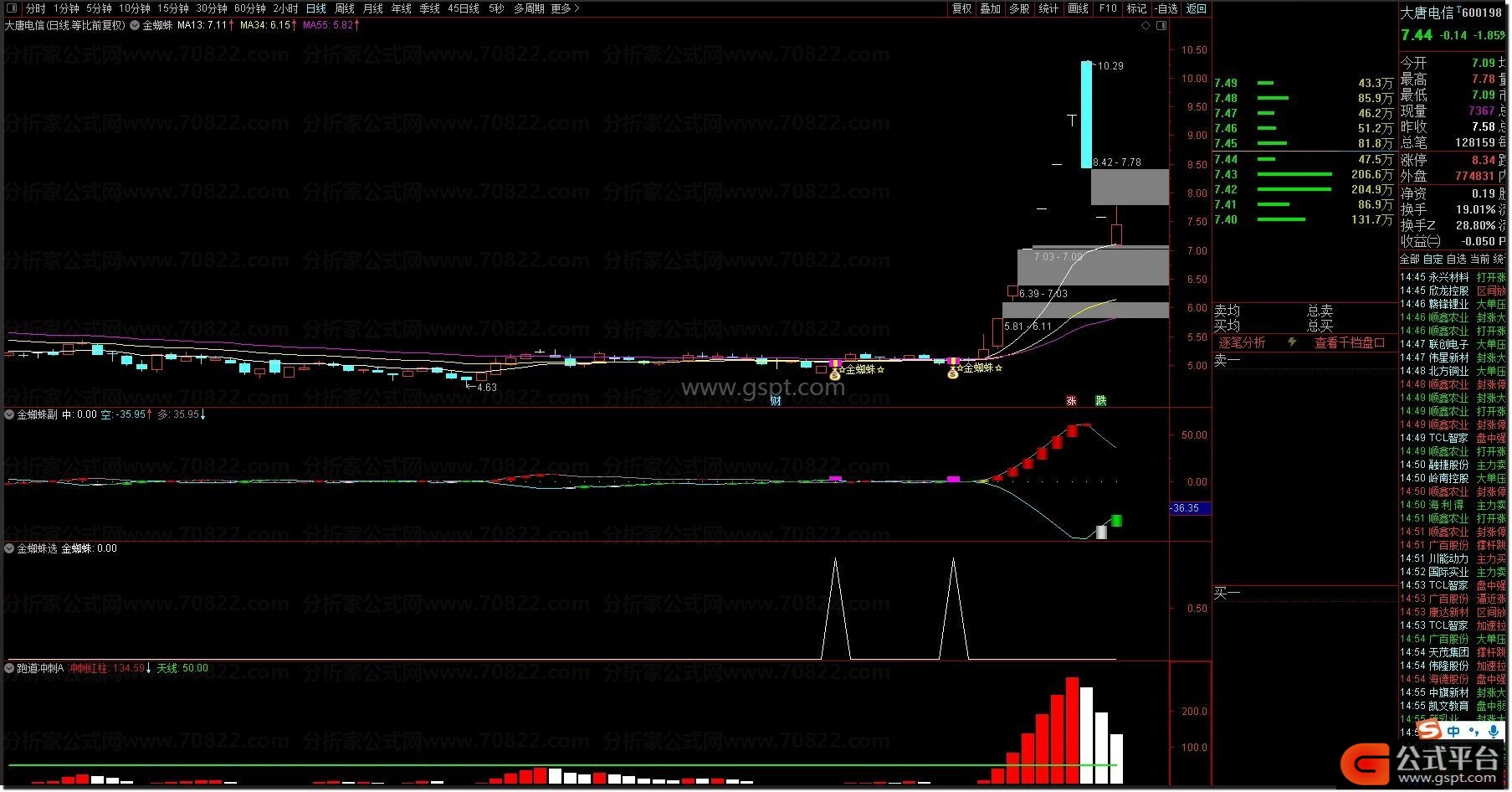Click the 14:52 国际实业 alert row
The image size is (1512, 792).
pos(1453,572)
